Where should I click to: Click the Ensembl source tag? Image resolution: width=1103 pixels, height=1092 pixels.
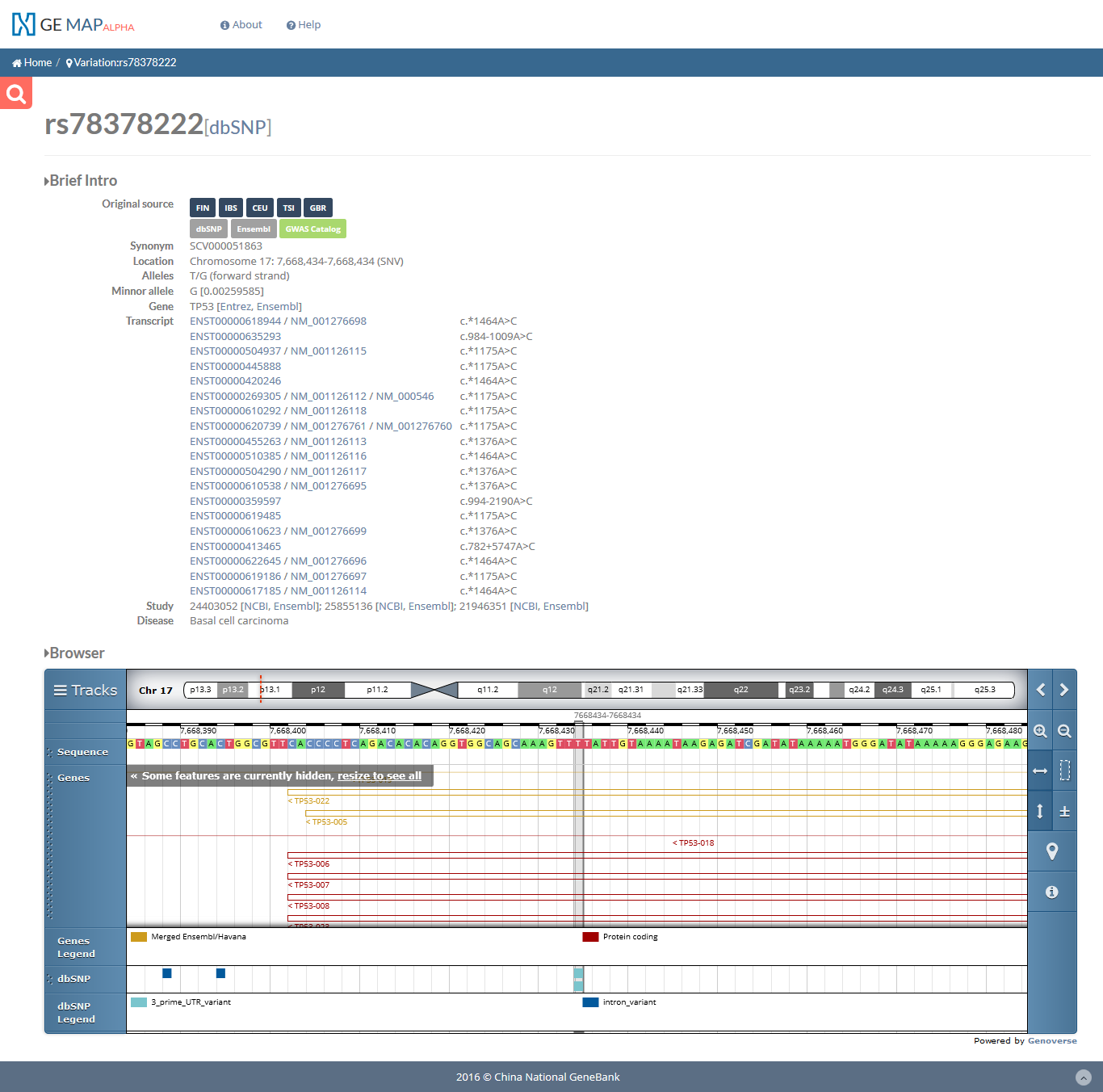coord(254,229)
